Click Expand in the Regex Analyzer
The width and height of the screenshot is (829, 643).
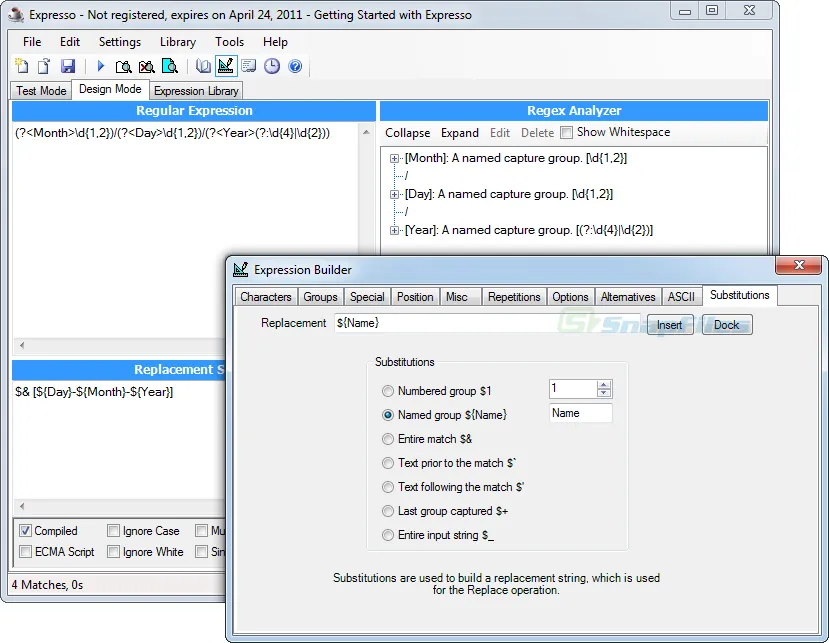(459, 133)
